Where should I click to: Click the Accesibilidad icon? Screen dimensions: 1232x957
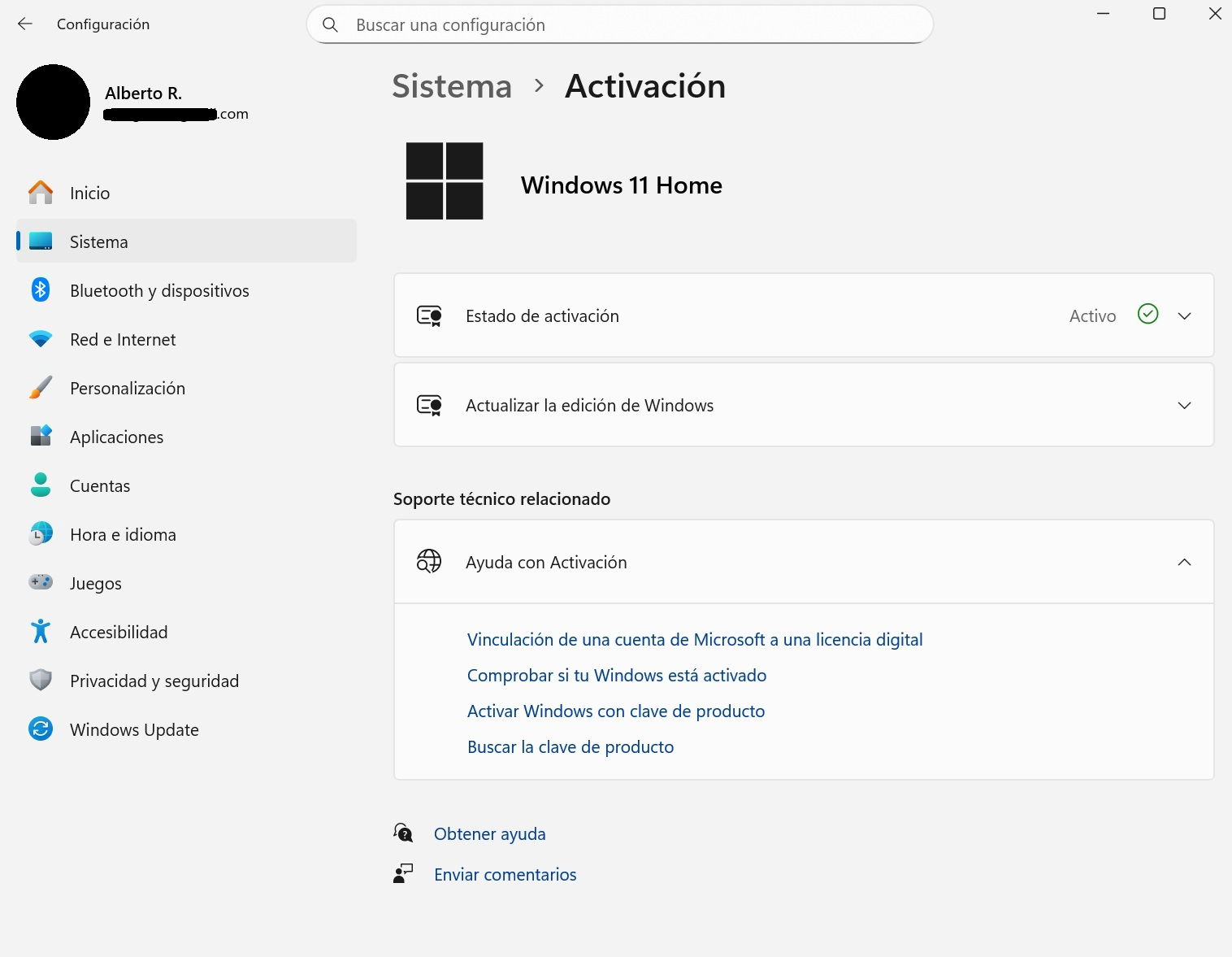coord(40,631)
